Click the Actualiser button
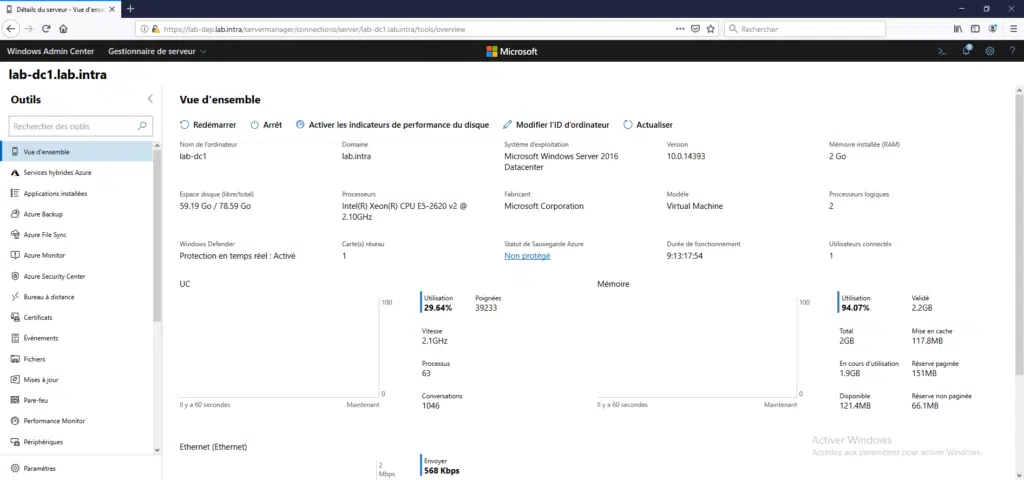Screen dimensions: 1024x480 tap(648, 125)
